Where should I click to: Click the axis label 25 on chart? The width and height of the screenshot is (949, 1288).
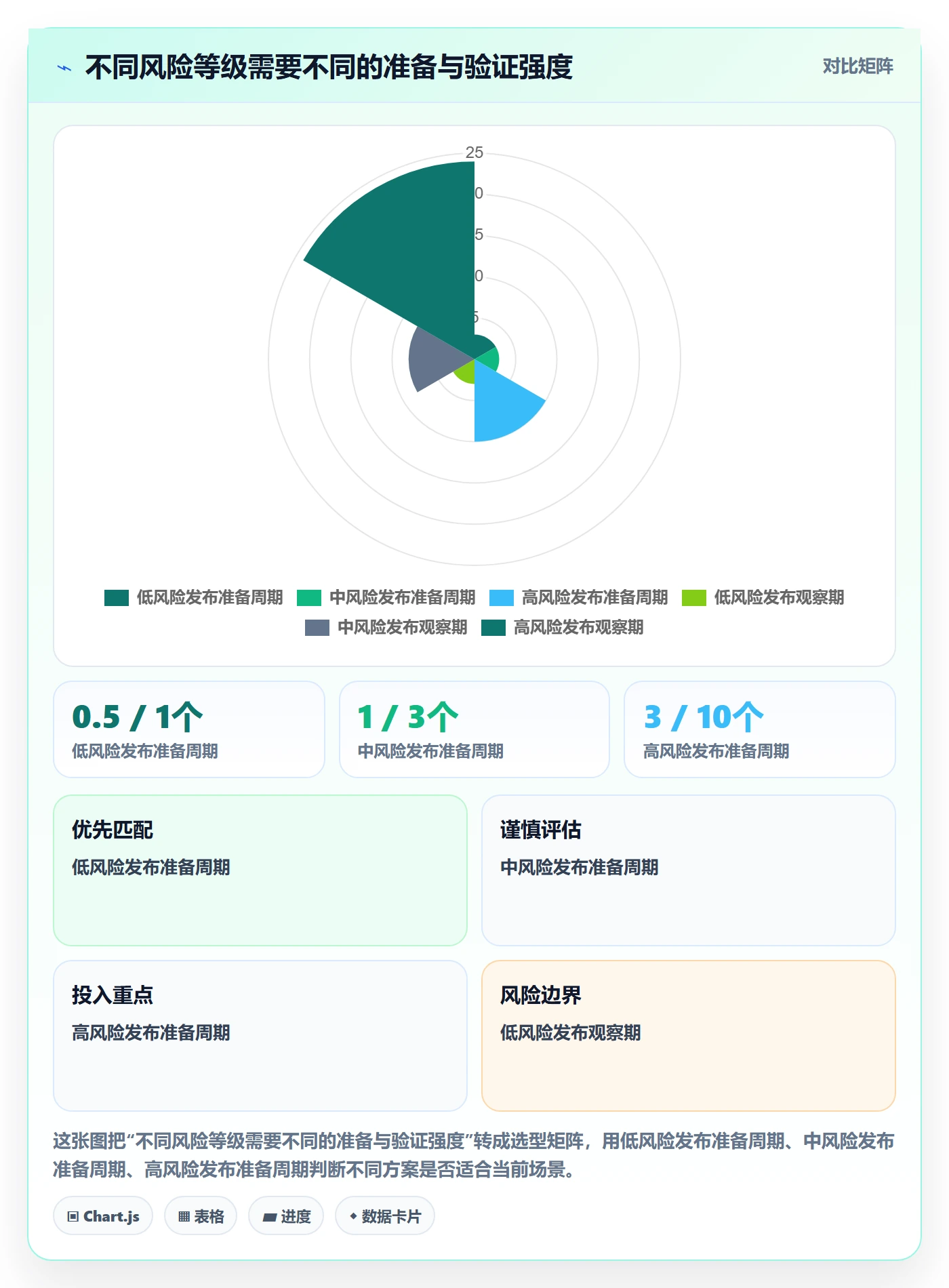point(474,153)
